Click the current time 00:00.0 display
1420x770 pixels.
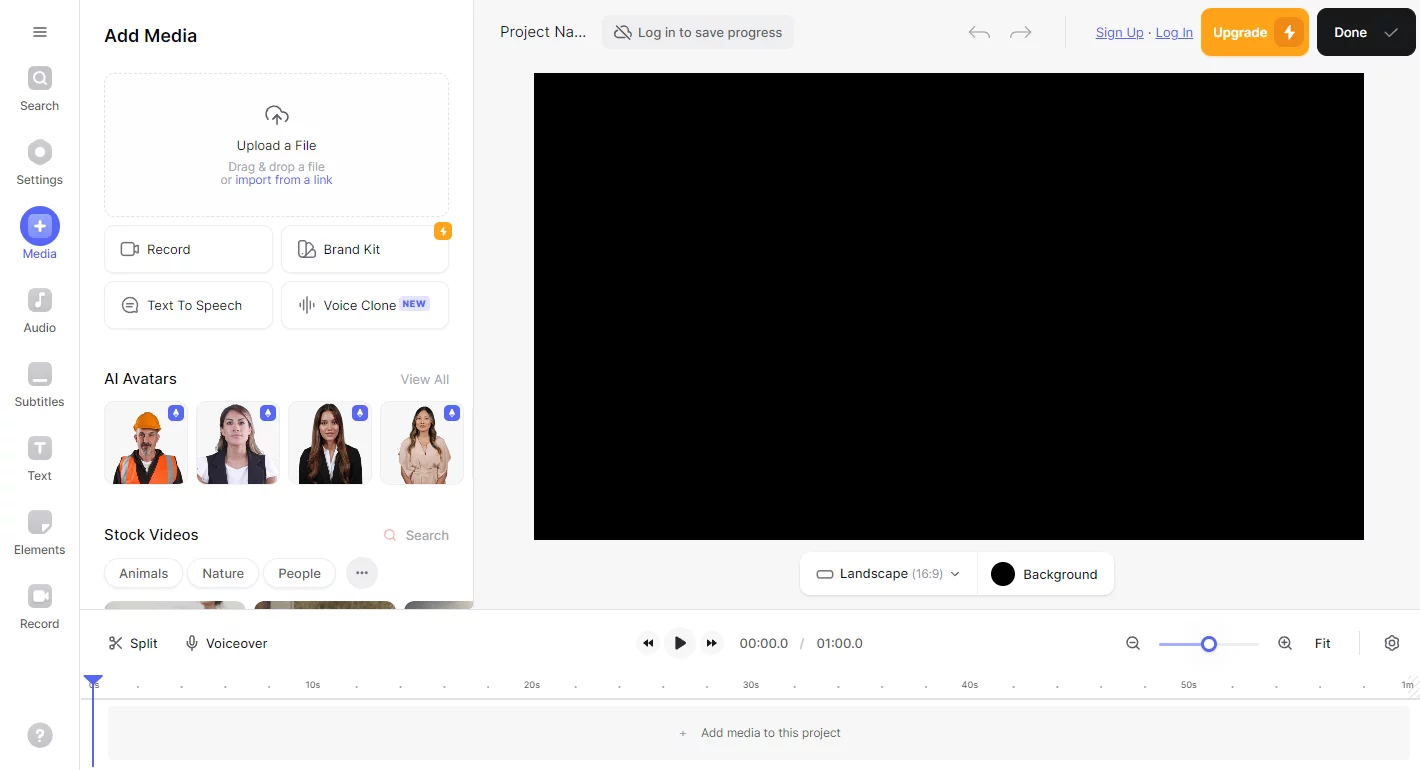764,643
